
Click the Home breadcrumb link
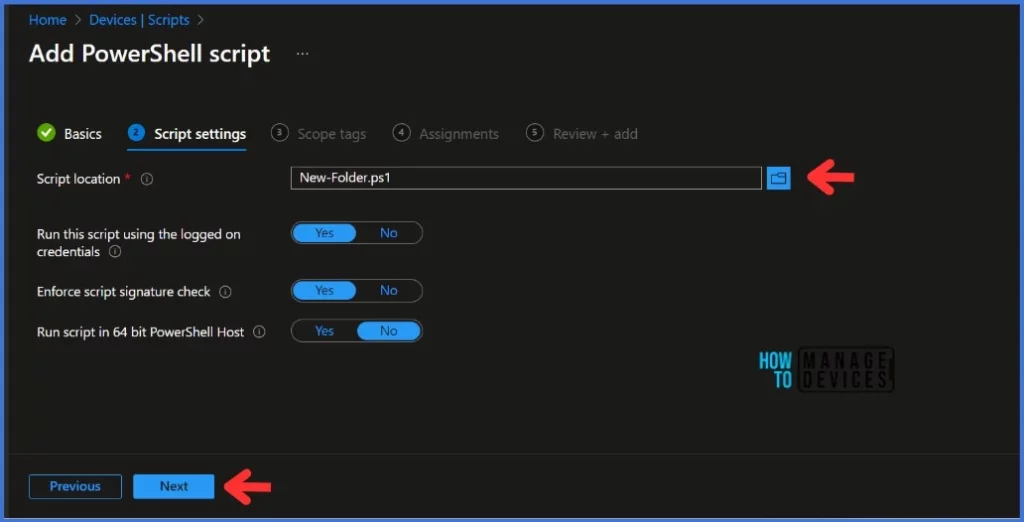coord(48,20)
